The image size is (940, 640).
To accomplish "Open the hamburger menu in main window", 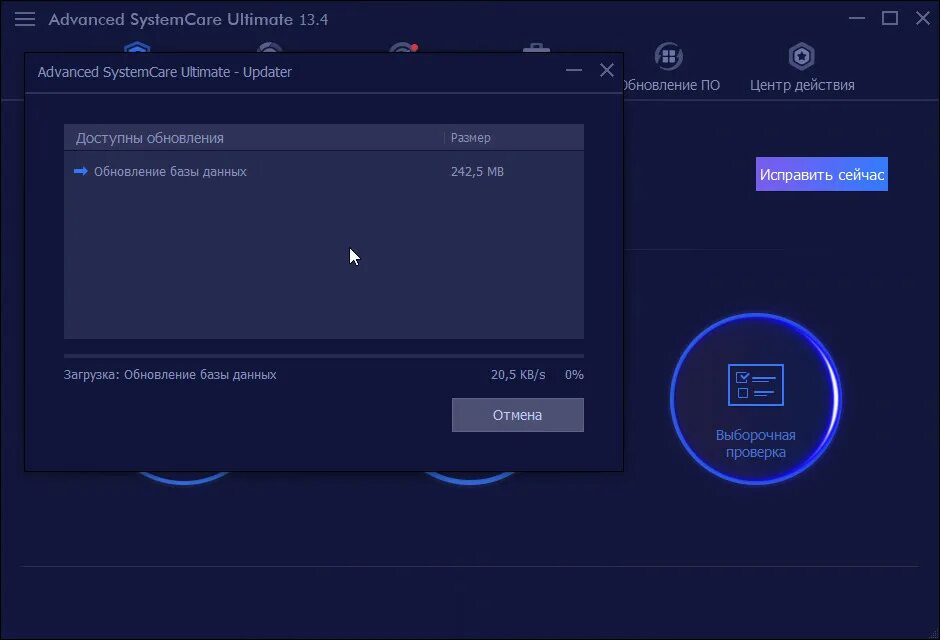I will (25, 19).
